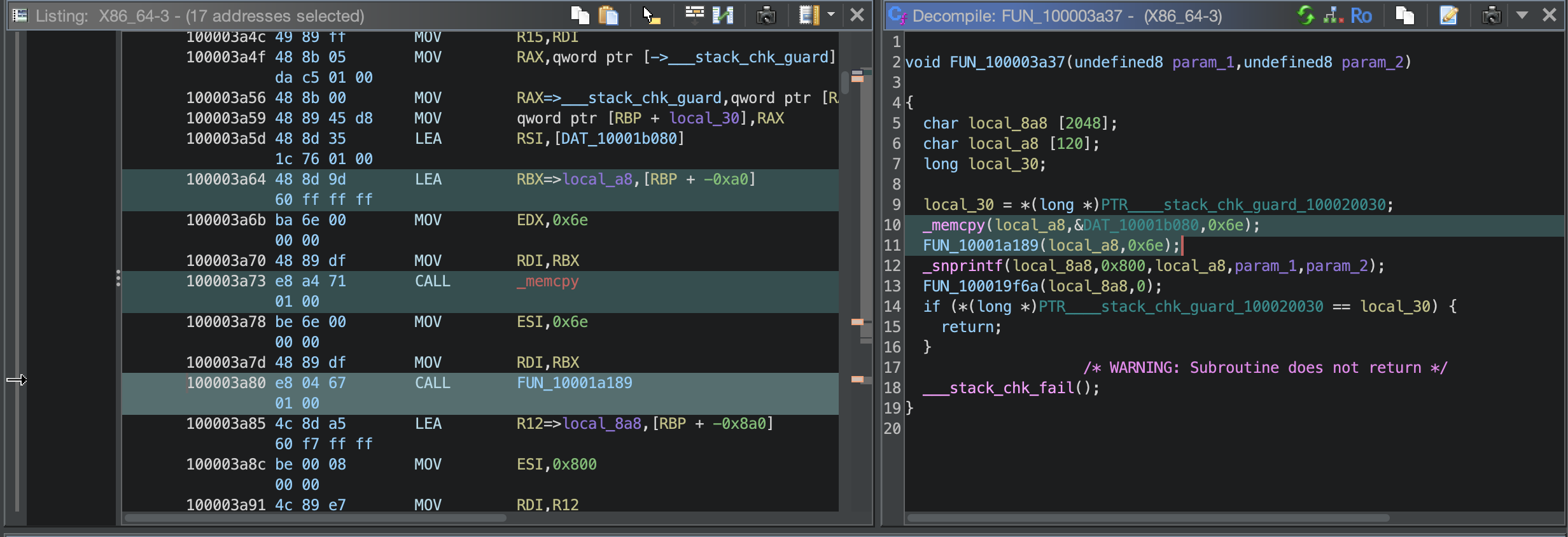The height and width of the screenshot is (537, 1568).
Task: Click the Paste icon in Listing toolbar
Action: tap(609, 15)
